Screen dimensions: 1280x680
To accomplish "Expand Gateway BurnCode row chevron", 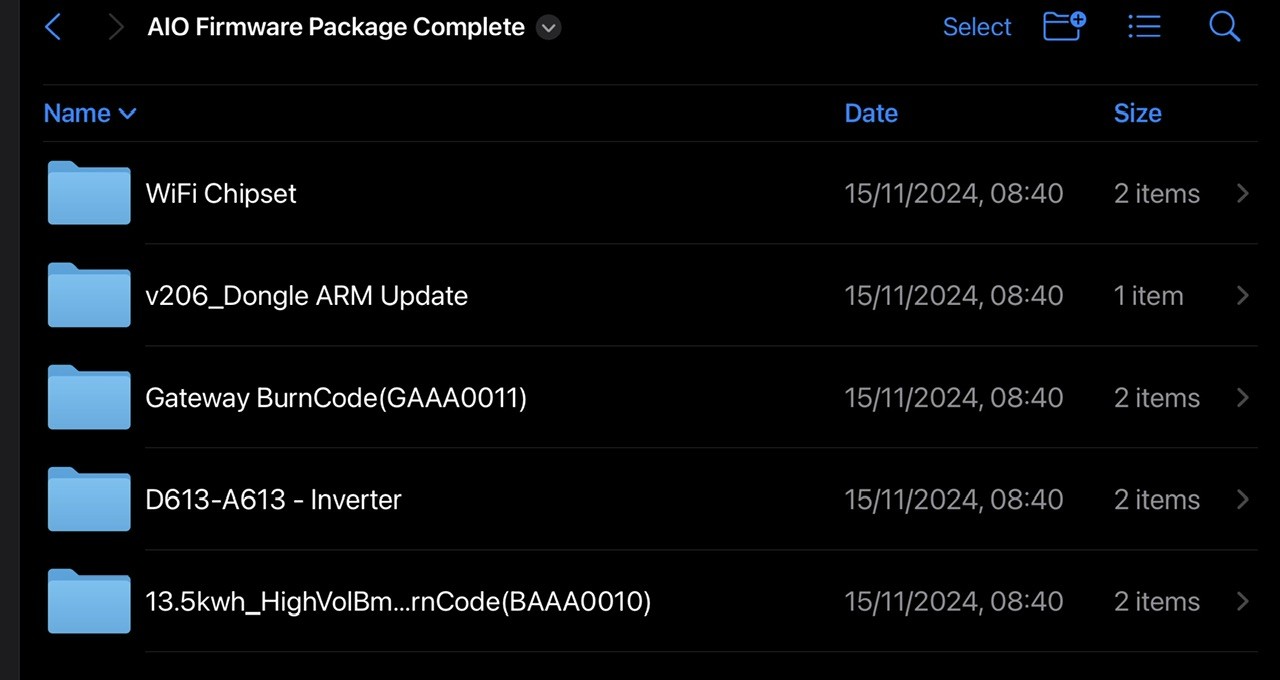I will 1243,397.
